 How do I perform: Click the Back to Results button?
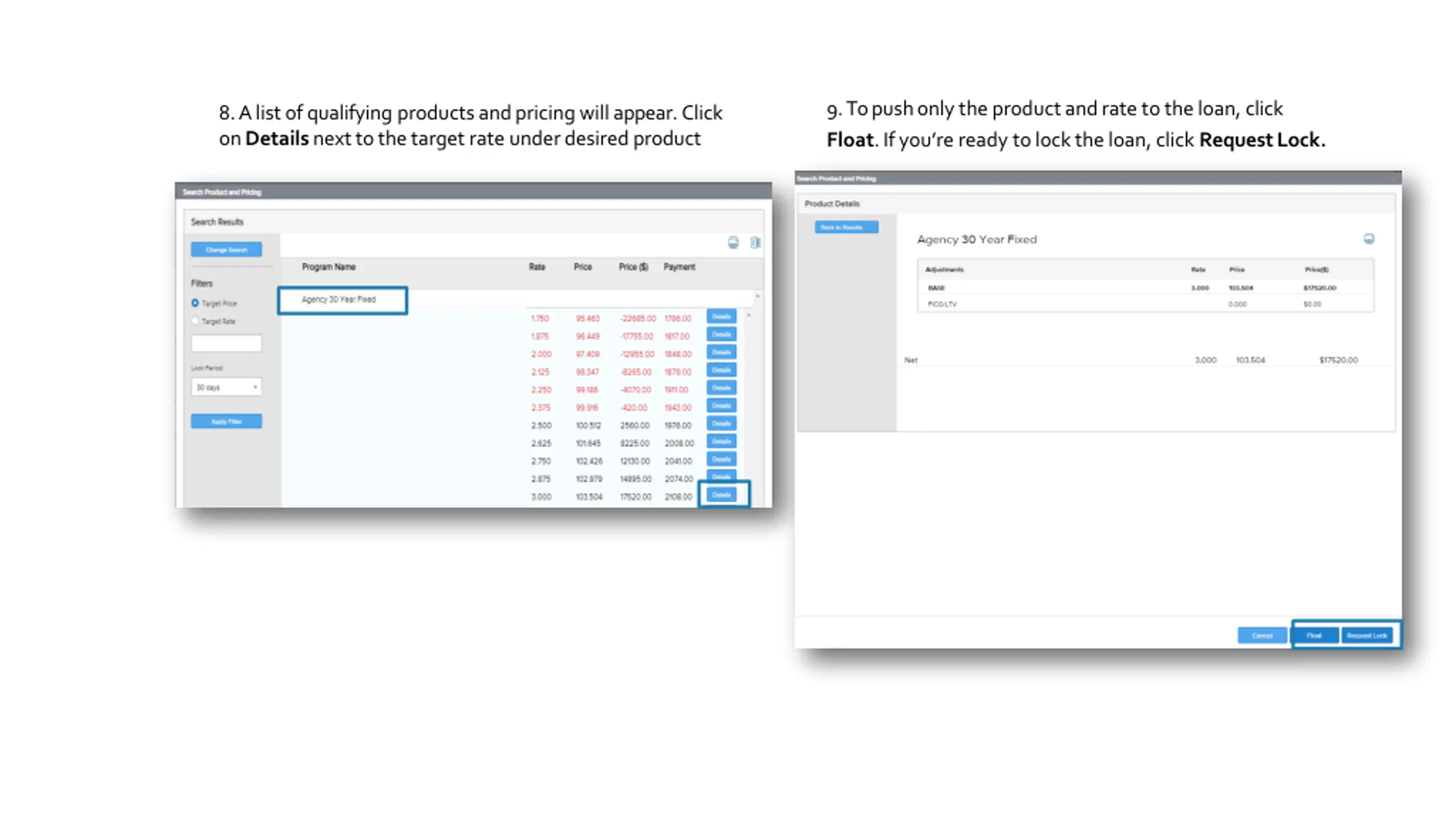(x=846, y=227)
